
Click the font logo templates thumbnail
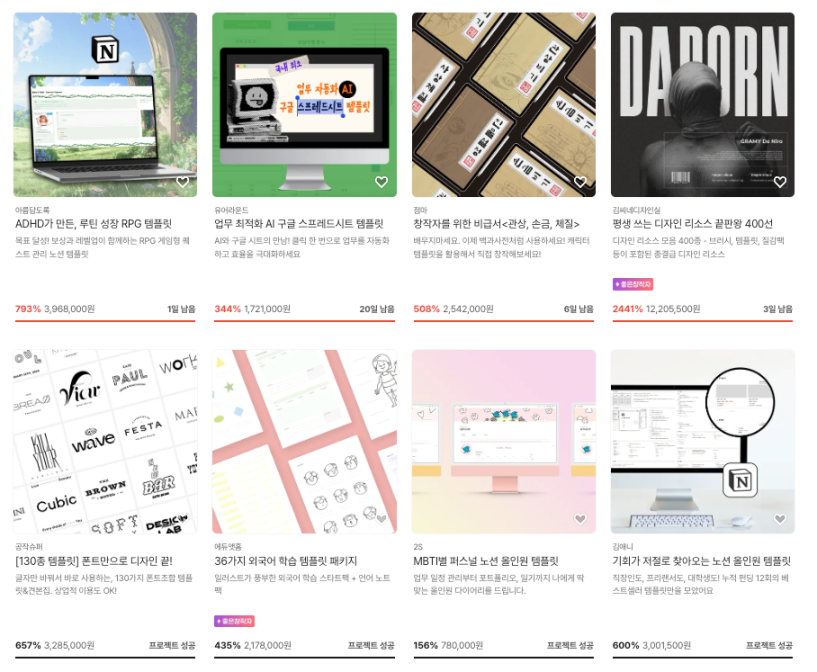[105, 441]
